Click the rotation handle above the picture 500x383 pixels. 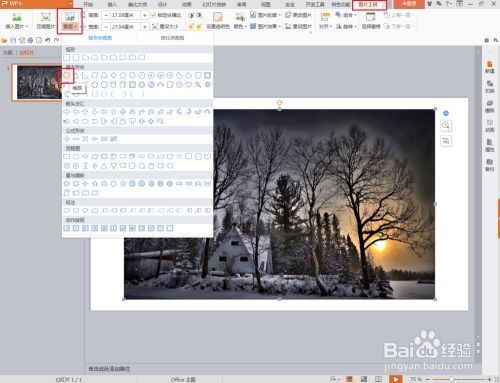tap(280, 103)
